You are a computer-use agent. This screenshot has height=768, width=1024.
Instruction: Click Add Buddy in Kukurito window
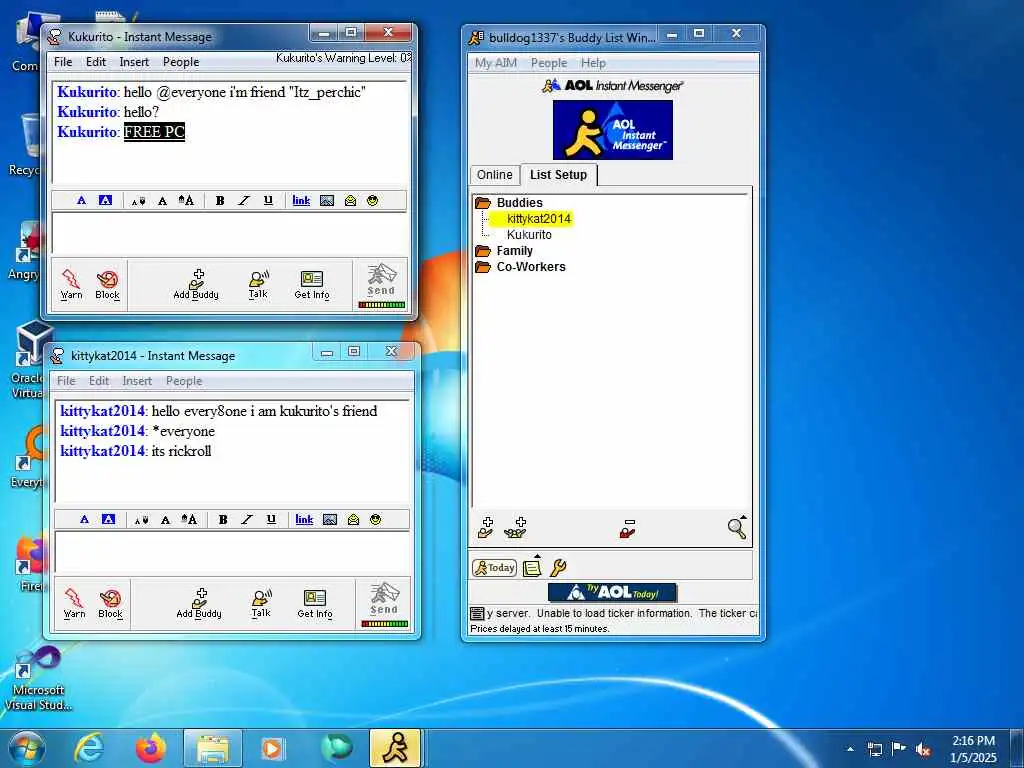coord(196,284)
